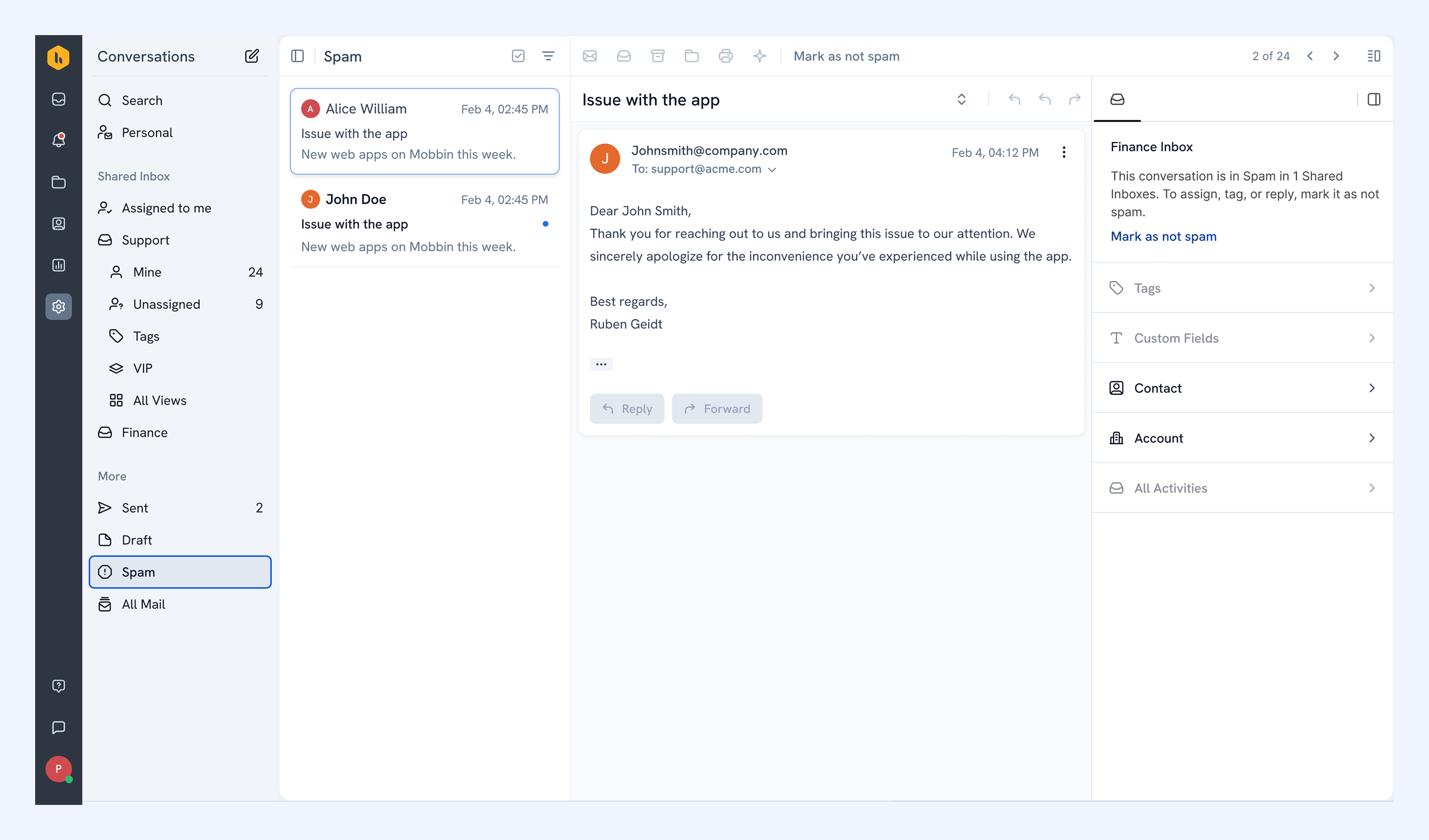Open the reports chart icon in sidebar
Image resolution: width=1429 pixels, height=840 pixels.
point(58,265)
